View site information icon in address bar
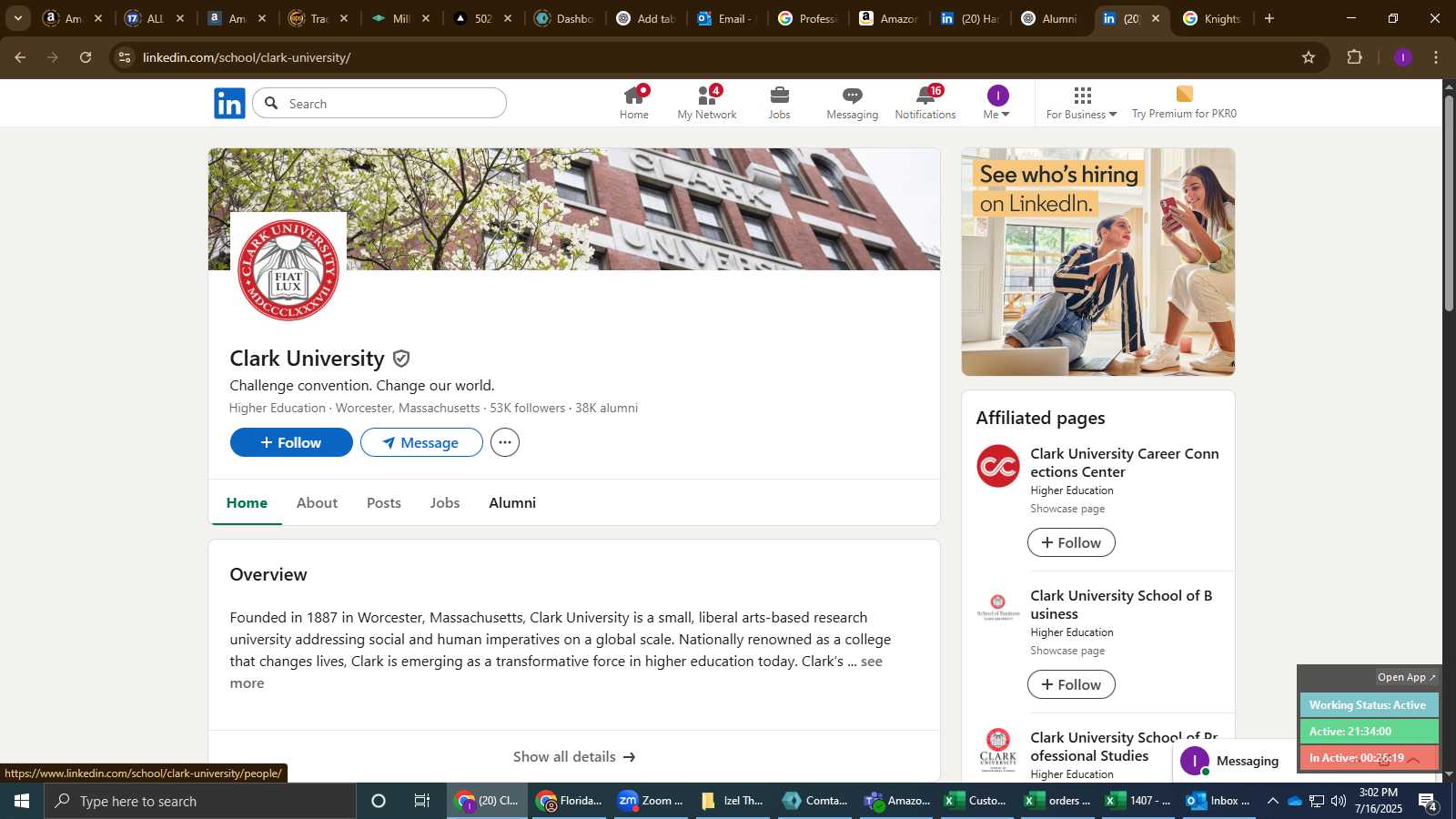 pyautogui.click(x=125, y=57)
